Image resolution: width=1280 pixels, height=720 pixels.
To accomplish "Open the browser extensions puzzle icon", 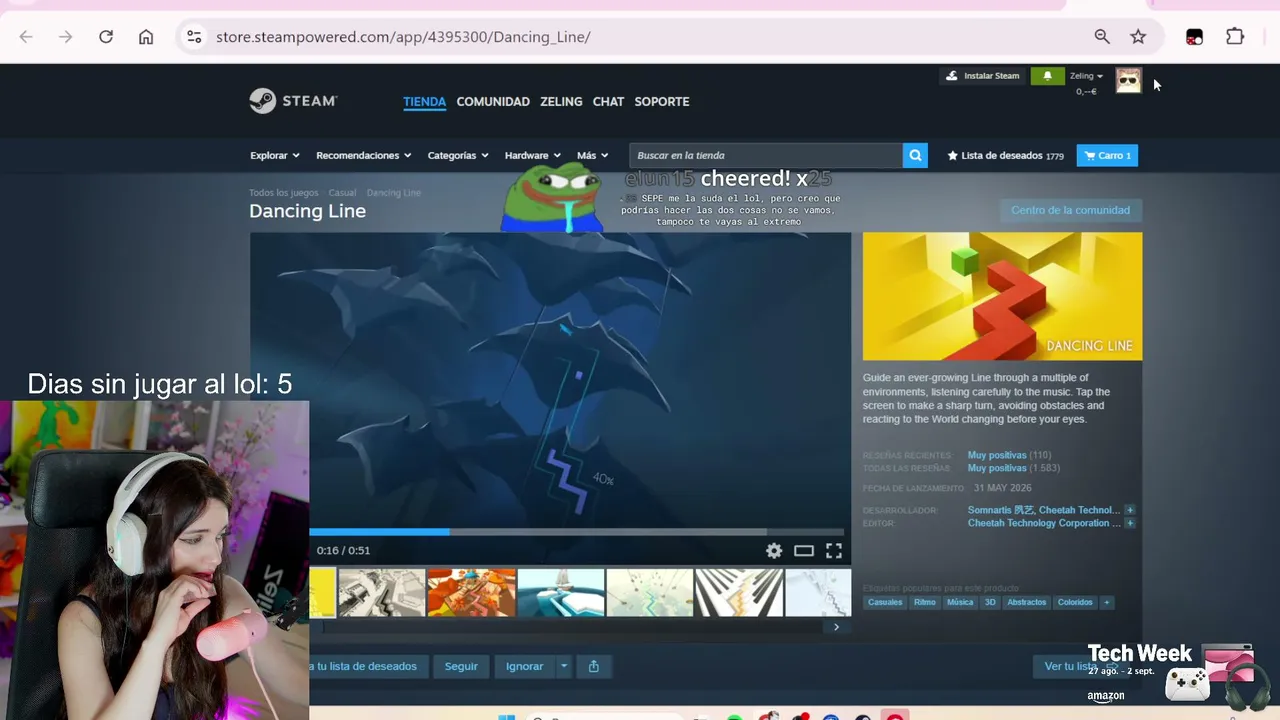I will [1235, 37].
